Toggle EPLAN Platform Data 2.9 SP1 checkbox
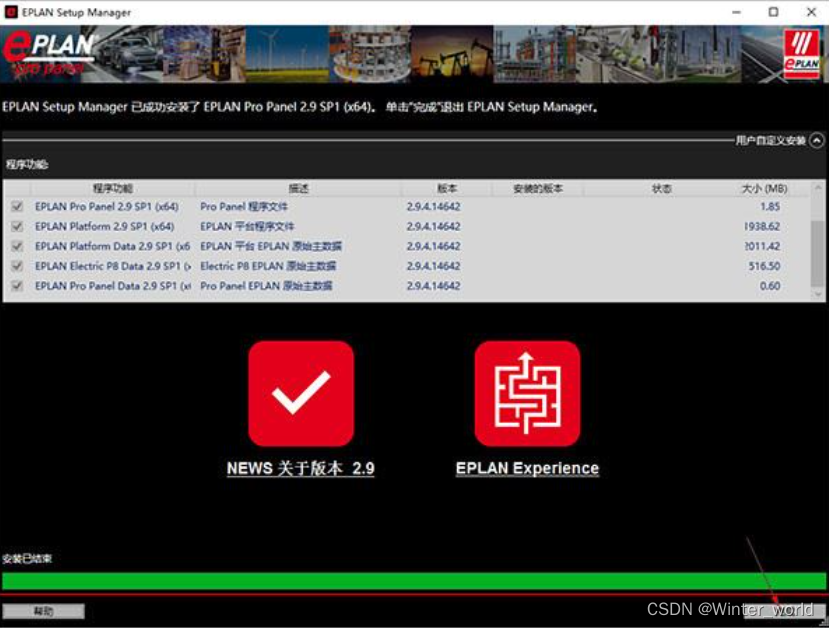Image resolution: width=829 pixels, height=628 pixels. coord(17,246)
